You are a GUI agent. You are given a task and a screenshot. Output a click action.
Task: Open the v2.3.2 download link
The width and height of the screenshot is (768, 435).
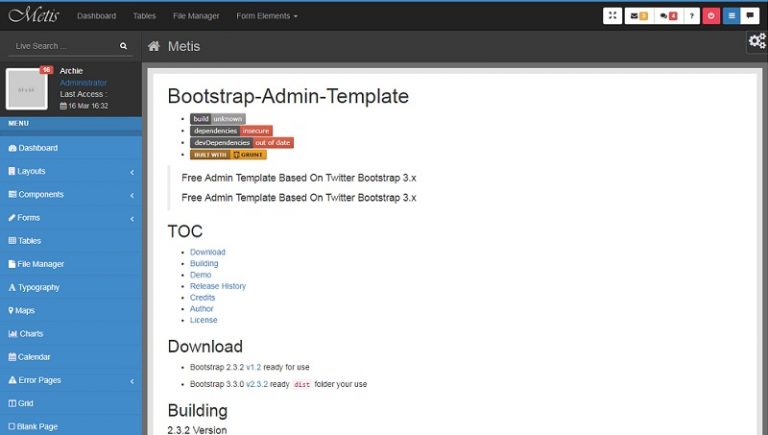tap(257, 384)
